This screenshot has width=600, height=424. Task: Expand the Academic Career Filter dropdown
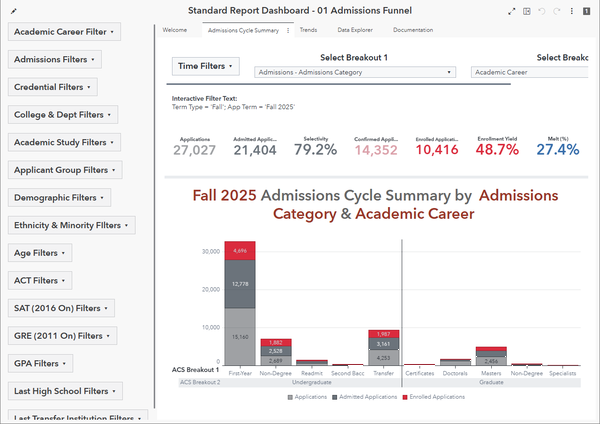[x=64, y=32]
